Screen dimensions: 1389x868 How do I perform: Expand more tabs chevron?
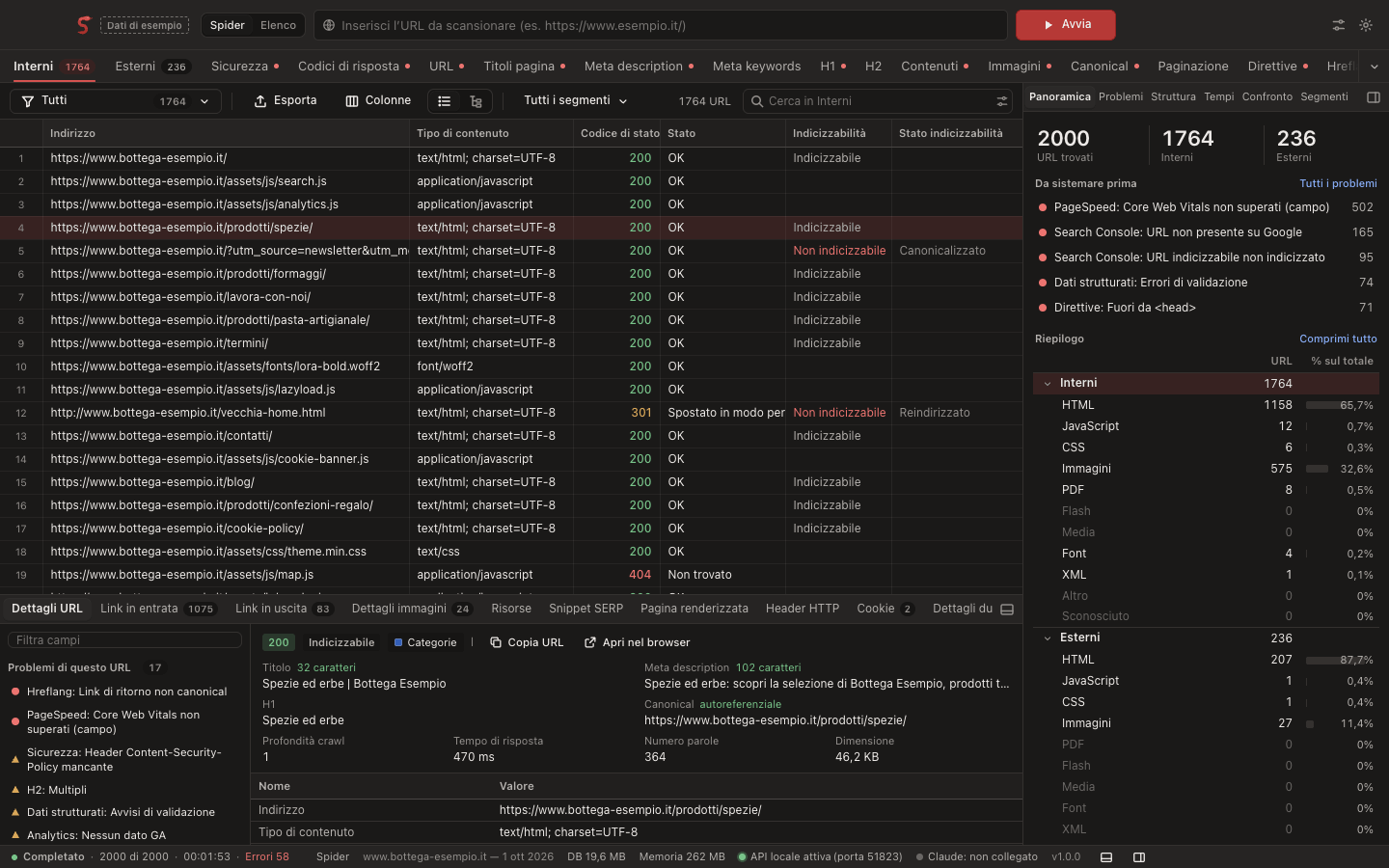pyautogui.click(x=1374, y=67)
